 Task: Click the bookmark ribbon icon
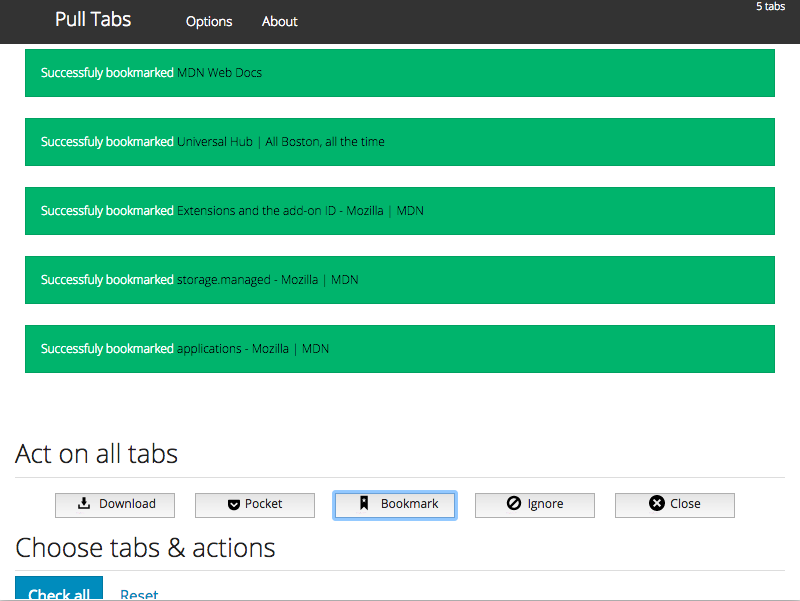tap(364, 503)
